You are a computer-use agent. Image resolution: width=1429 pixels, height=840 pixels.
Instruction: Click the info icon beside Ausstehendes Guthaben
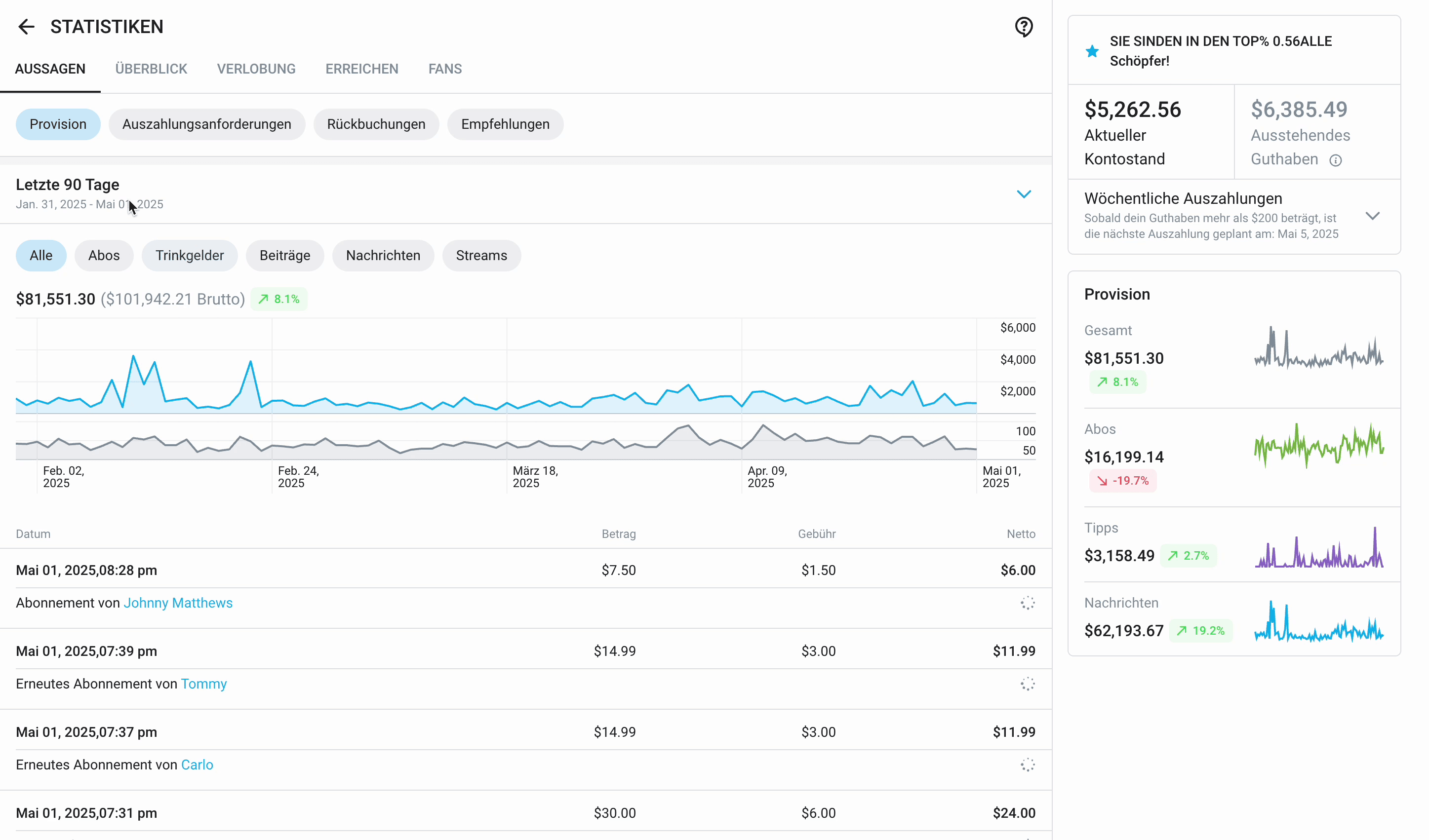click(x=1336, y=160)
